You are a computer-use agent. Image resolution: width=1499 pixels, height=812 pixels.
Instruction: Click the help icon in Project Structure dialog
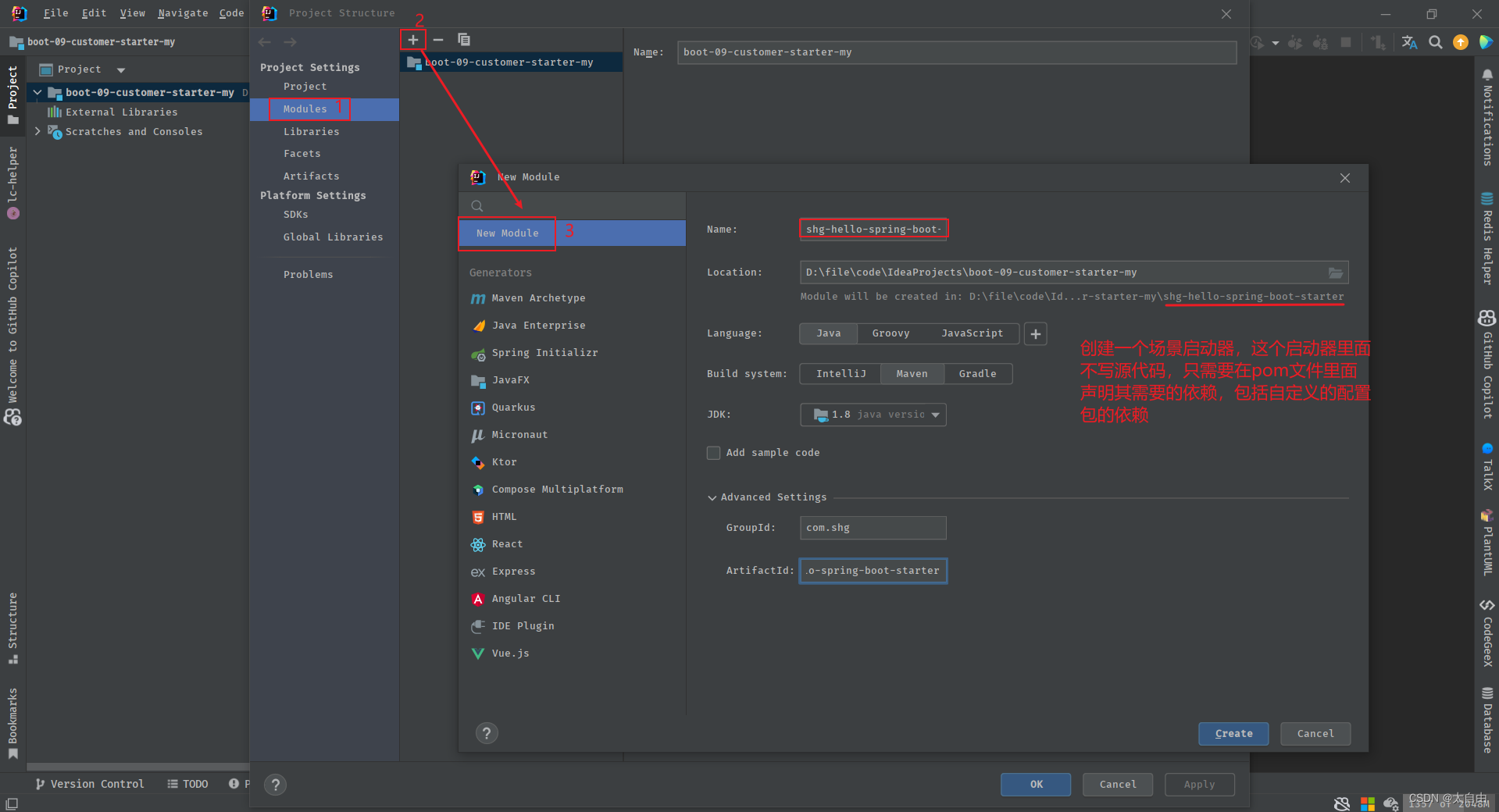[275, 785]
